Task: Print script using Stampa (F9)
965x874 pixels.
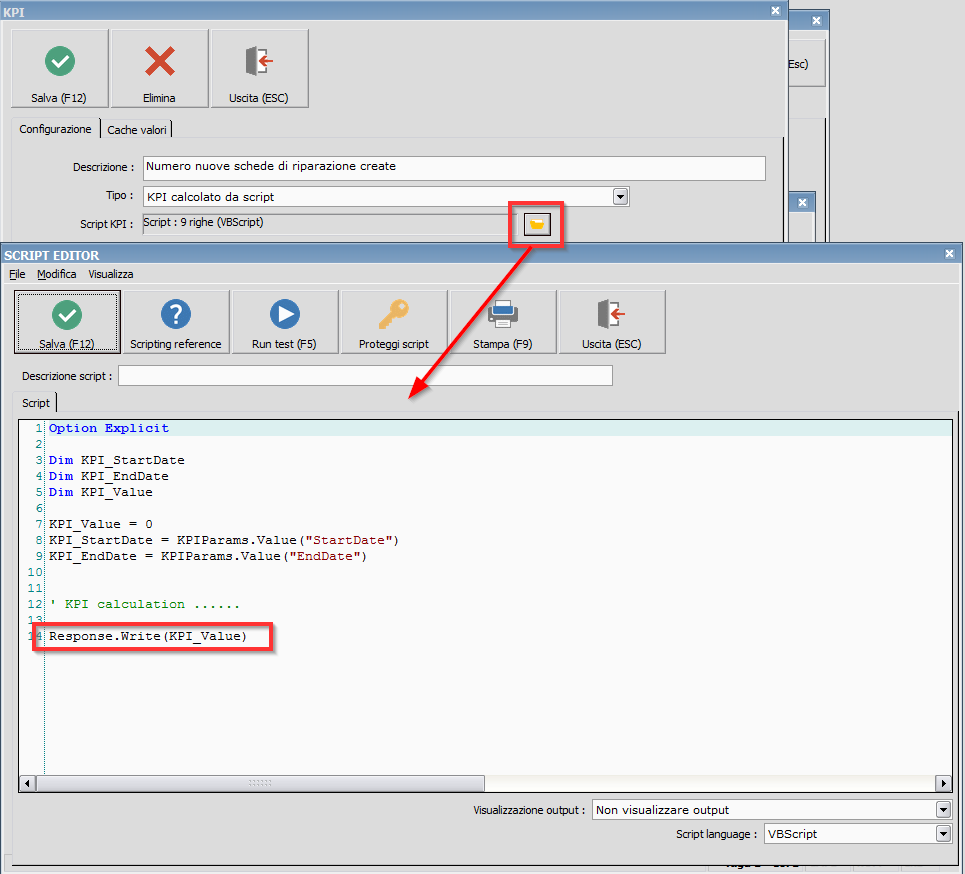Action: tap(503, 321)
